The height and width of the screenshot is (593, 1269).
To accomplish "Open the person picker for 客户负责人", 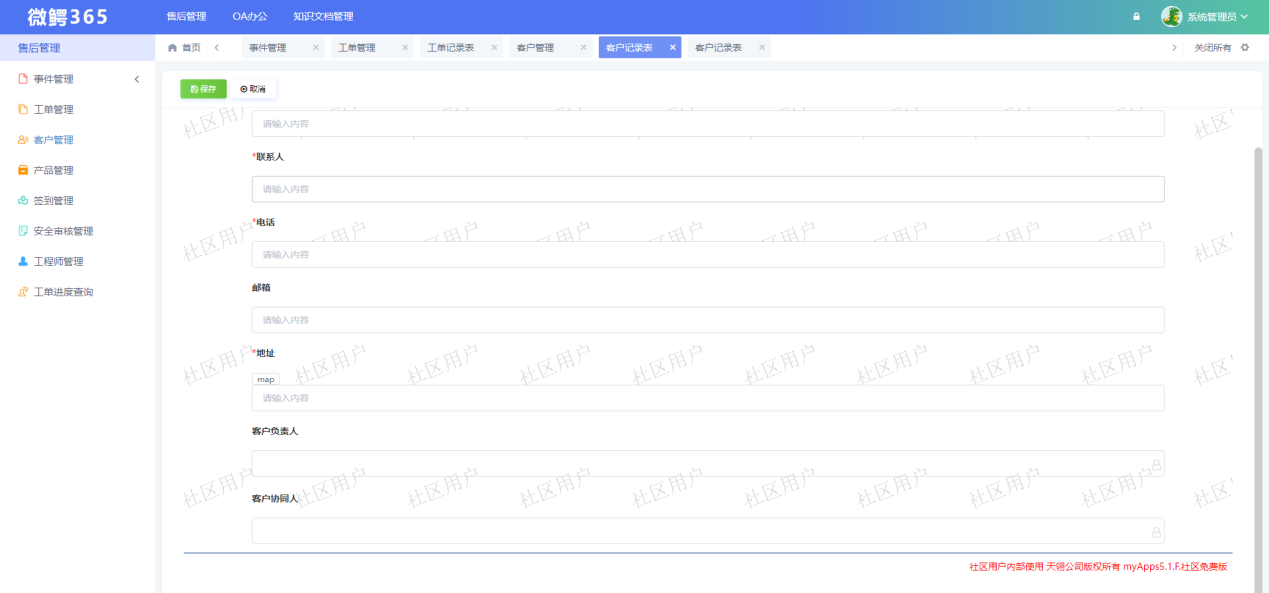I will (x=1155, y=463).
